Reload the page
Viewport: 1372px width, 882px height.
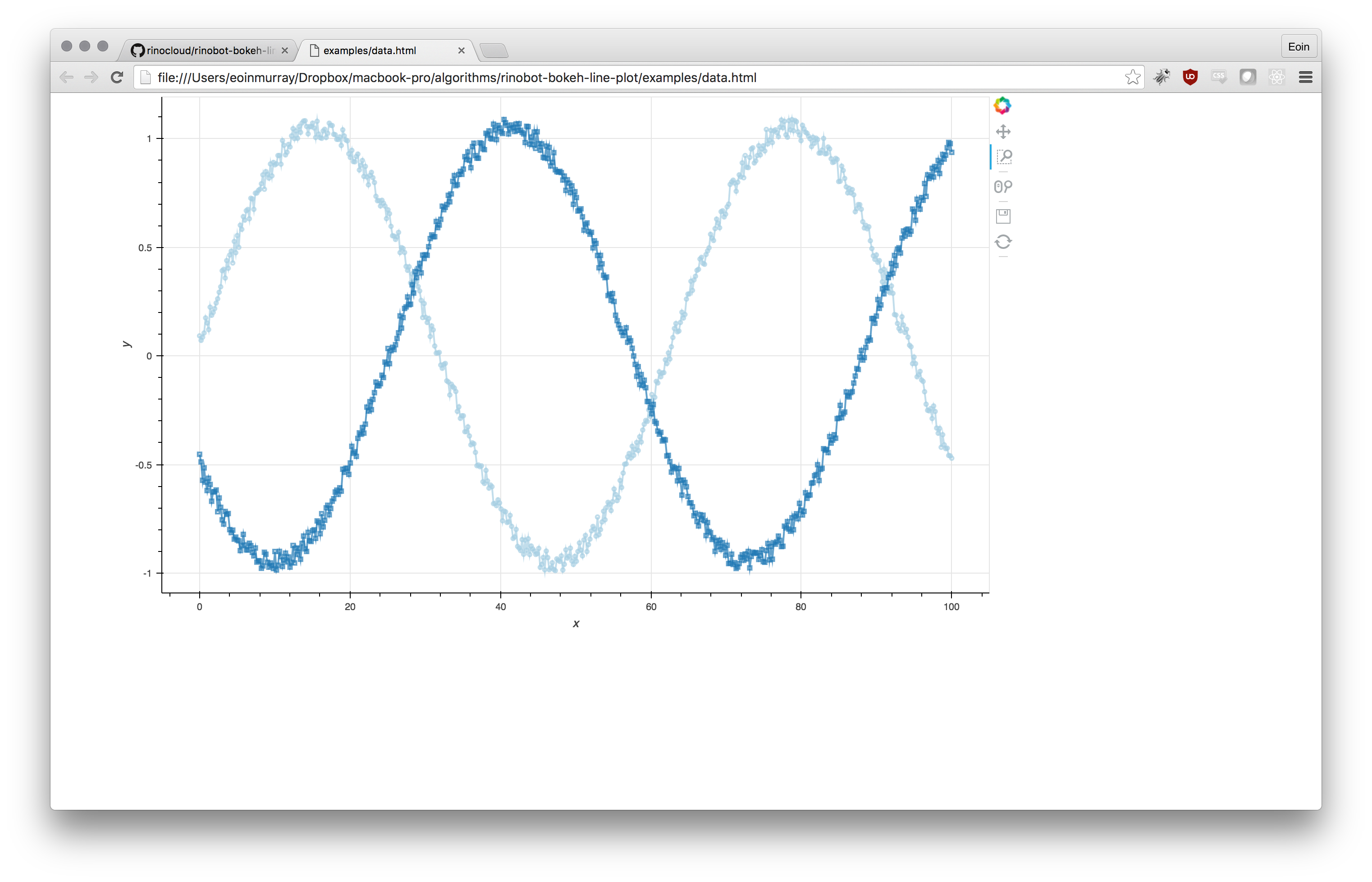117,77
